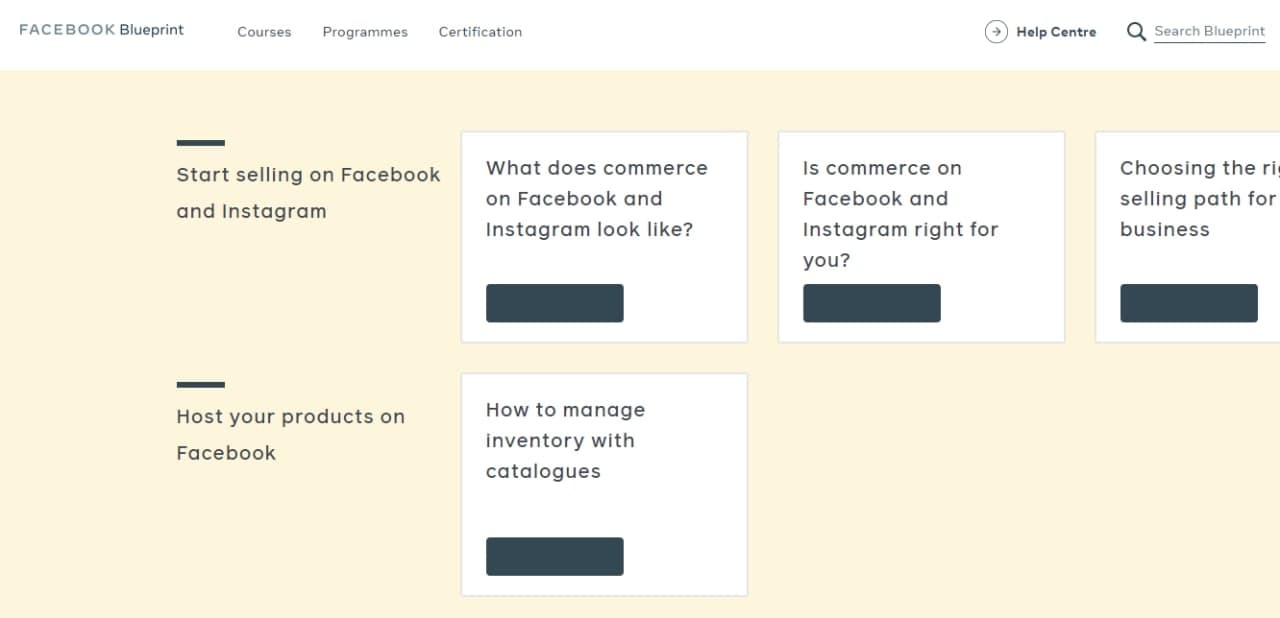The image size is (1280, 618).
Task: Click the magnifying glass search icon
Action: pyautogui.click(x=1136, y=32)
